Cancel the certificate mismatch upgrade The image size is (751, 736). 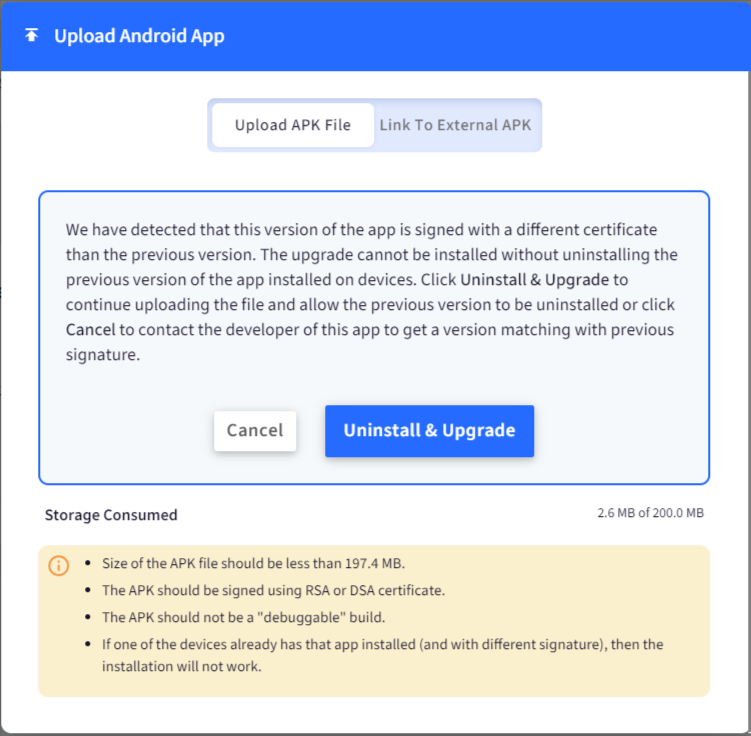pos(255,430)
